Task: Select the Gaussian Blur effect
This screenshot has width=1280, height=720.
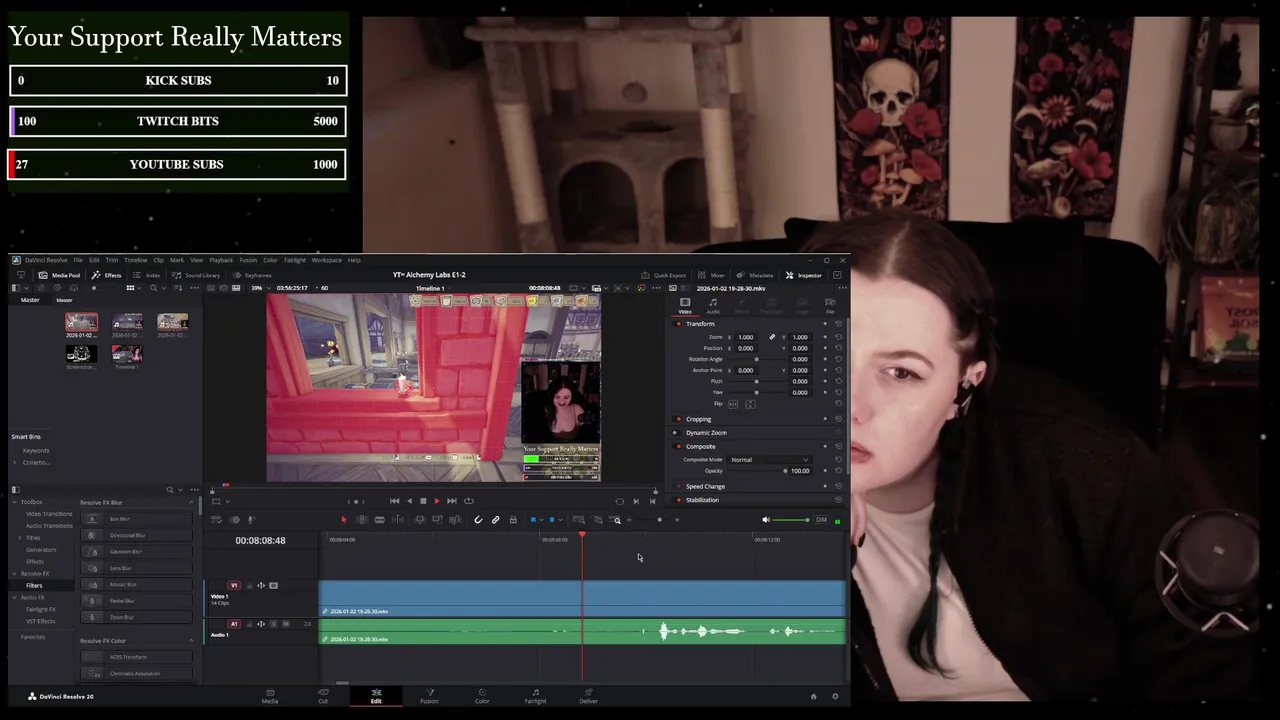Action: pos(137,552)
